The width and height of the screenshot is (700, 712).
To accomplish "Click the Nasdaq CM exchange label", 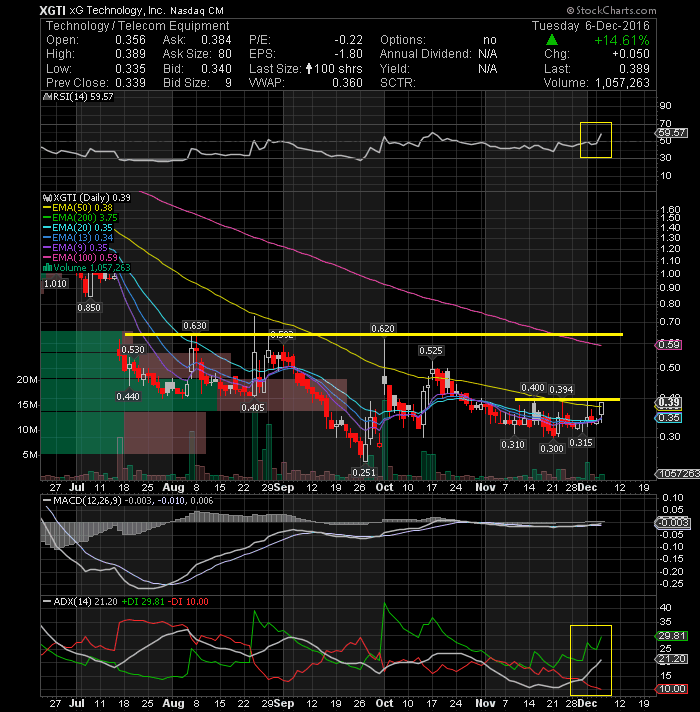I will [x=197, y=10].
